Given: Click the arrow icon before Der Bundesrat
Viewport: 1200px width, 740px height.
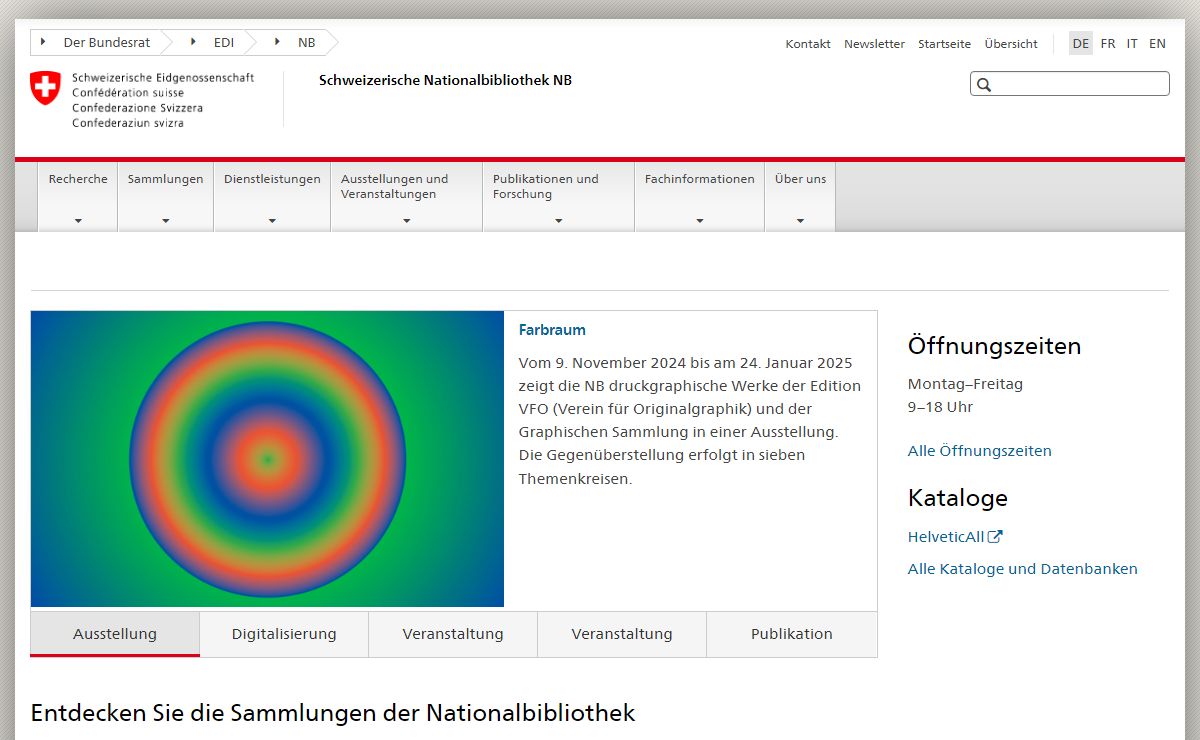Looking at the screenshot, I should (x=43, y=42).
